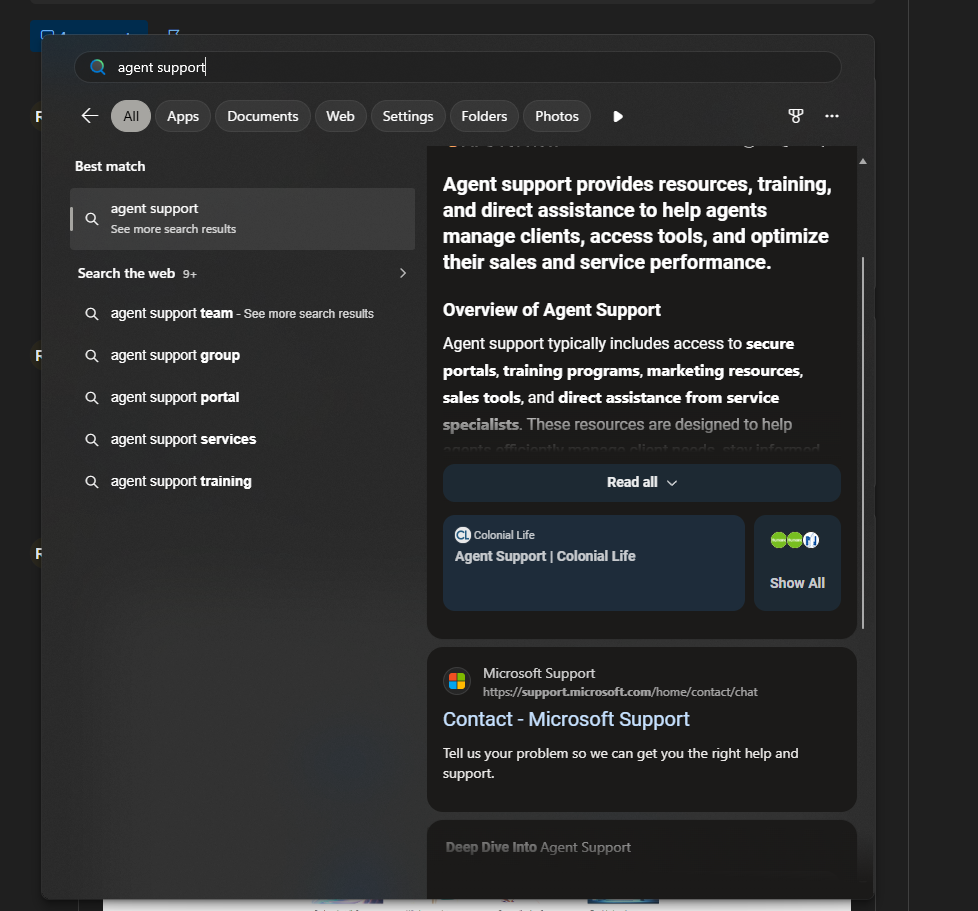Switch to the Web filter tab
Screen dimensions: 978x911
point(340,116)
